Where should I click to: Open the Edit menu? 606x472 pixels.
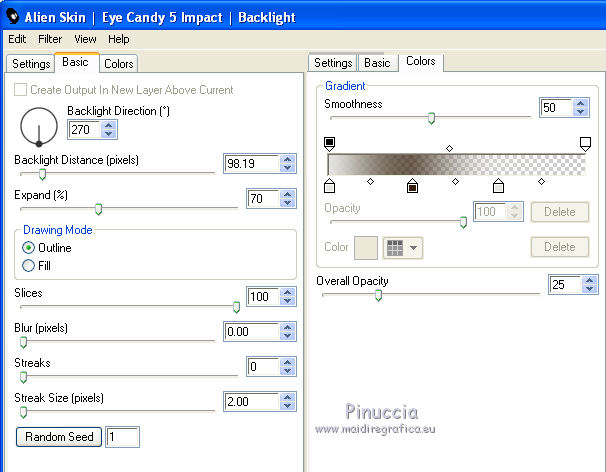(17, 39)
